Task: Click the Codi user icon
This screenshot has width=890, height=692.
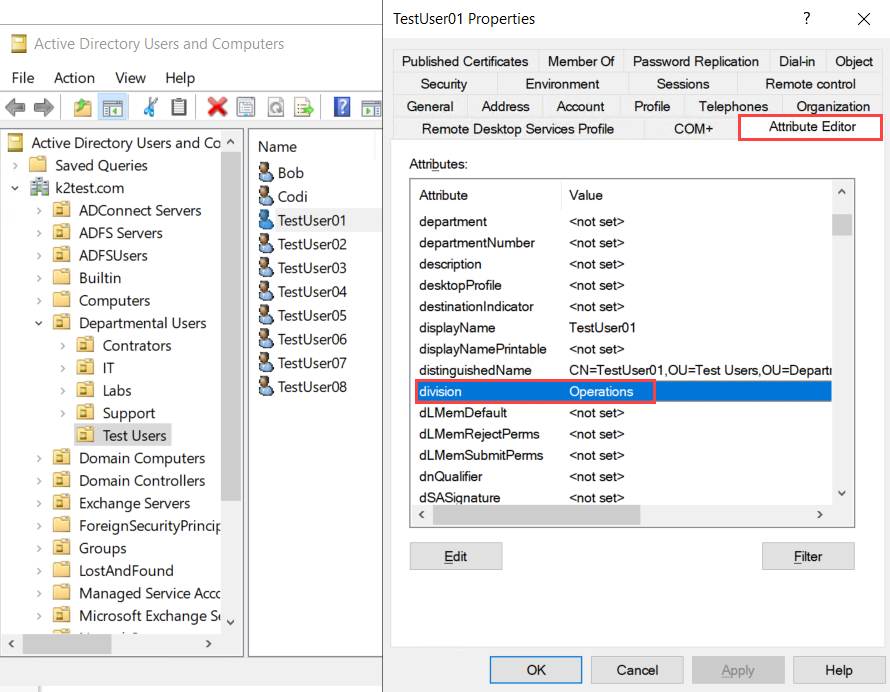Action: pyautogui.click(x=265, y=196)
